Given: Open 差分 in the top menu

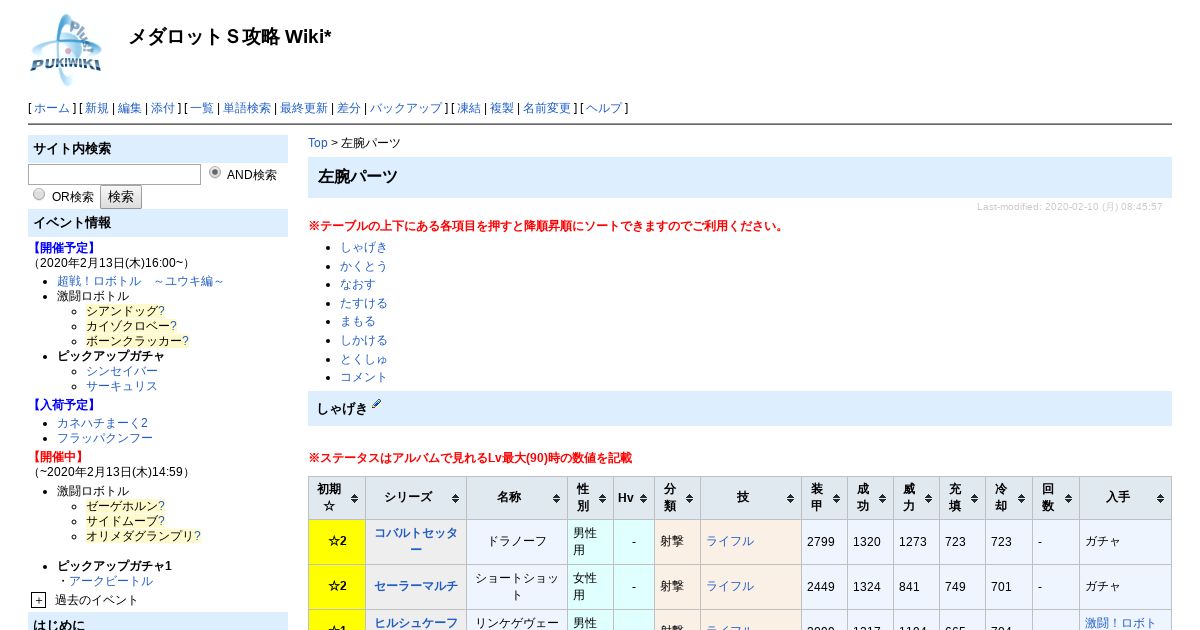Looking at the screenshot, I should pyautogui.click(x=349, y=108).
